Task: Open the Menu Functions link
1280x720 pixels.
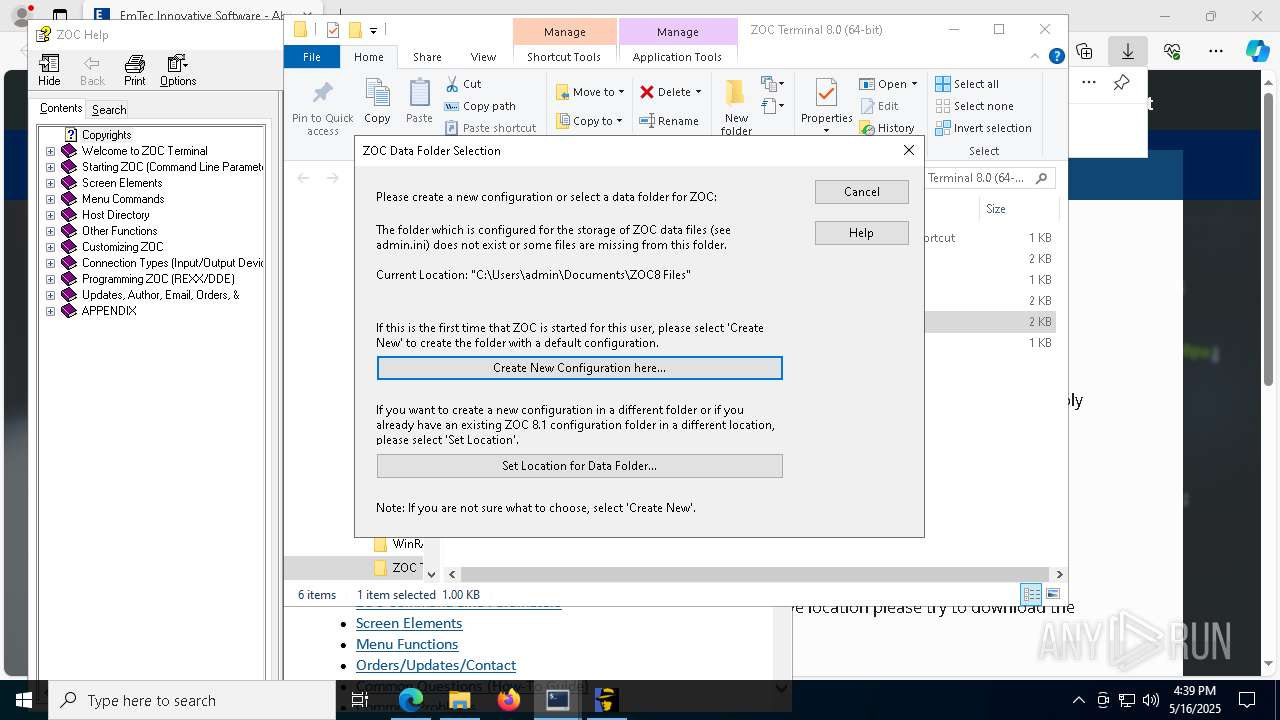Action: coord(407,644)
